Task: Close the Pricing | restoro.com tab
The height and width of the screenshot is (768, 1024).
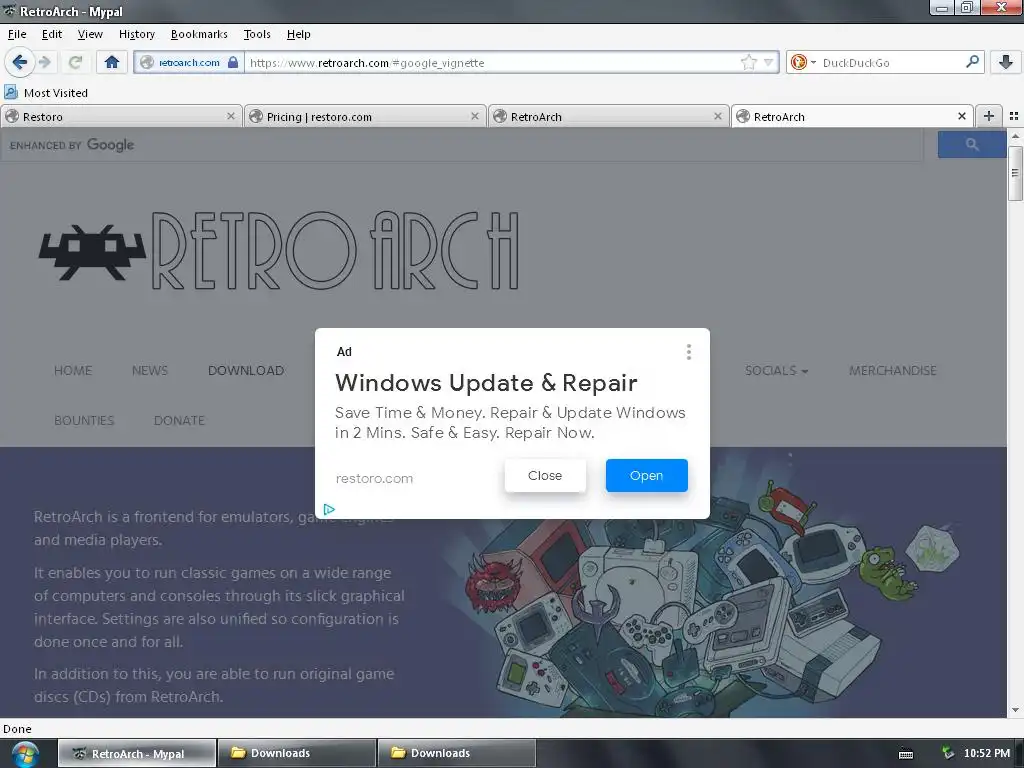Action: (x=475, y=116)
